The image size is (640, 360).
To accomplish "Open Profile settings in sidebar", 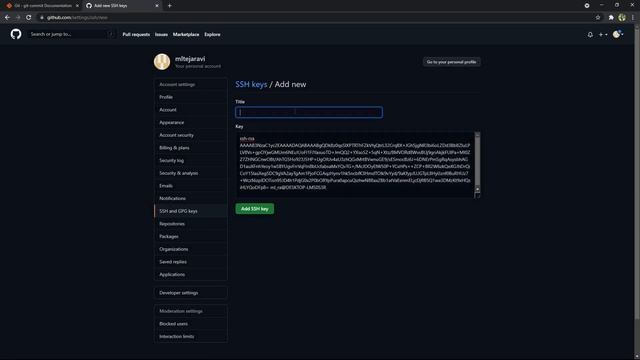I will pyautogui.click(x=191, y=97).
